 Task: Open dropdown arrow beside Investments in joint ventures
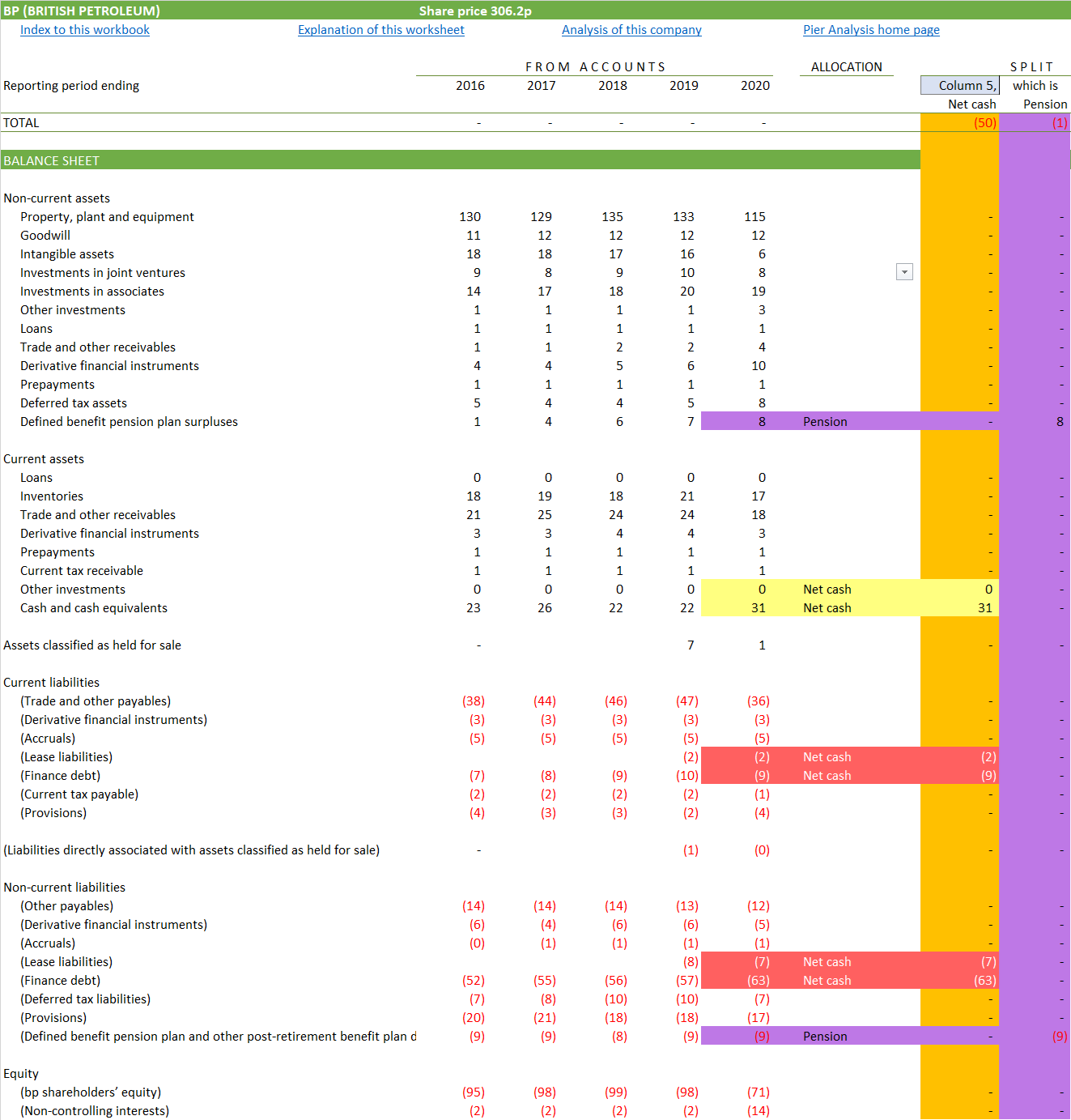(905, 272)
